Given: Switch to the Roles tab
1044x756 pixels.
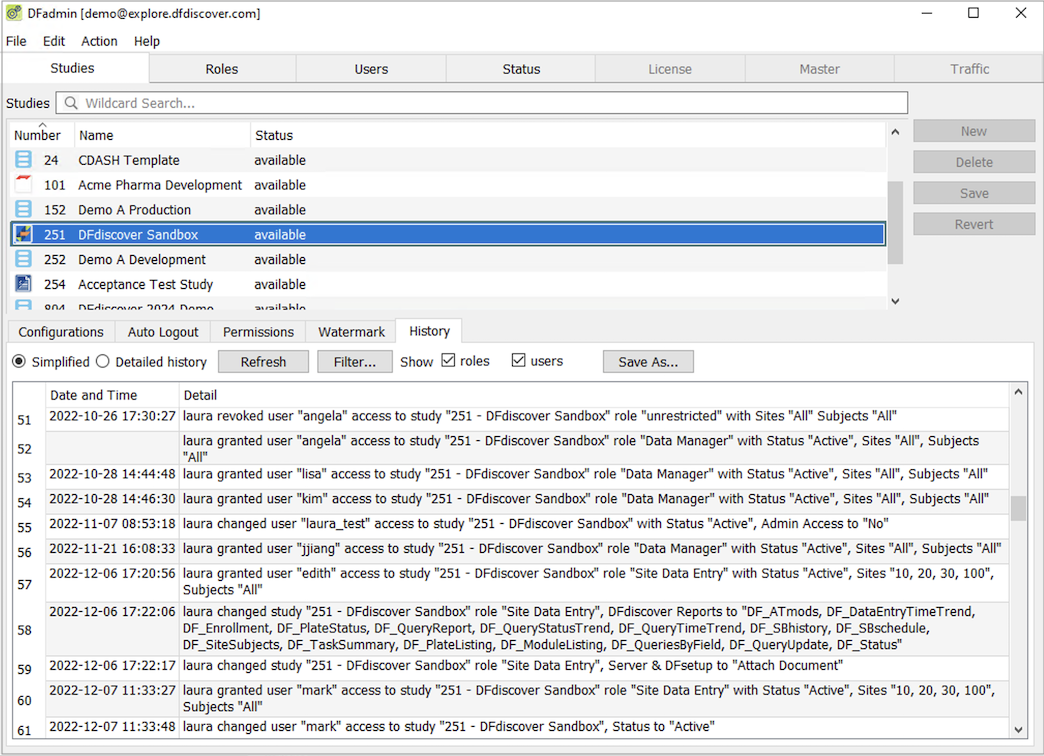Looking at the screenshot, I should (222, 69).
